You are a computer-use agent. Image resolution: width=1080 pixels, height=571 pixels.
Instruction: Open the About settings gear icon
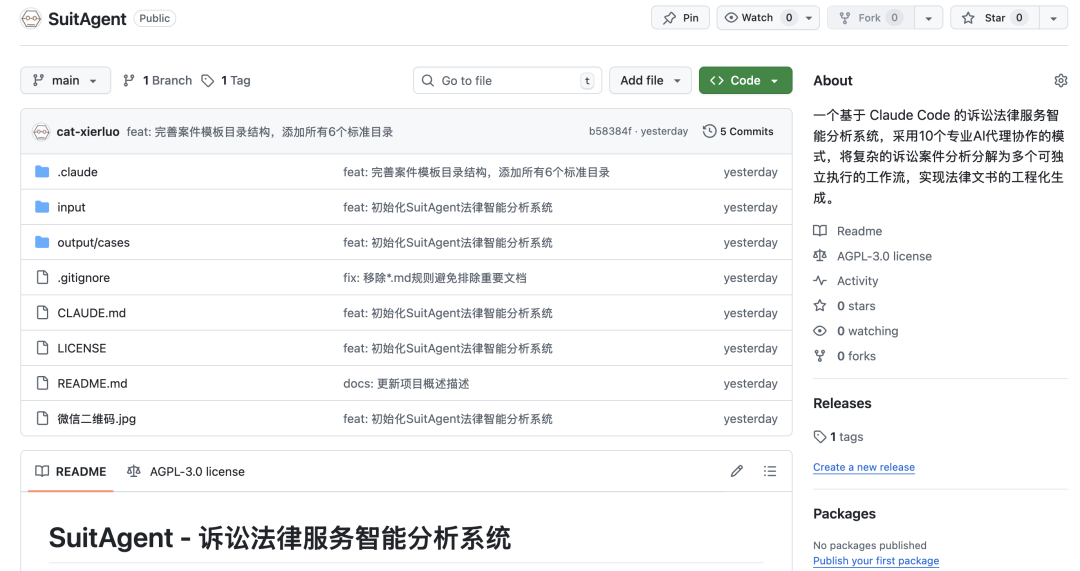coord(1060,81)
